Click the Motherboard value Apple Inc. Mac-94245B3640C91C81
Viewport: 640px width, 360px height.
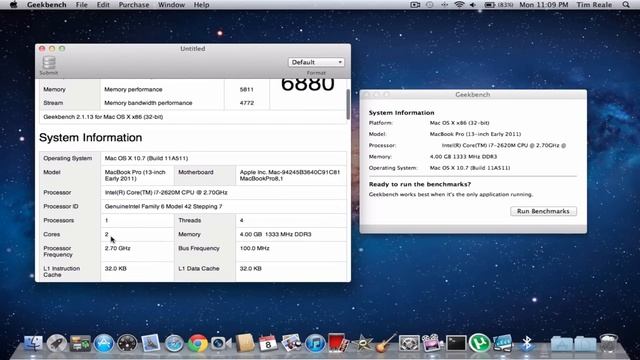pyautogui.click(x=290, y=176)
